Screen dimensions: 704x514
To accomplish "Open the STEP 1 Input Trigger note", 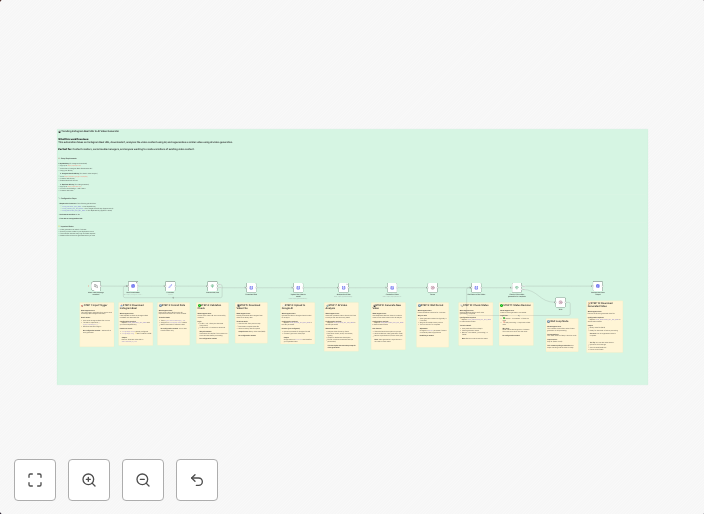I will tap(97, 325).
